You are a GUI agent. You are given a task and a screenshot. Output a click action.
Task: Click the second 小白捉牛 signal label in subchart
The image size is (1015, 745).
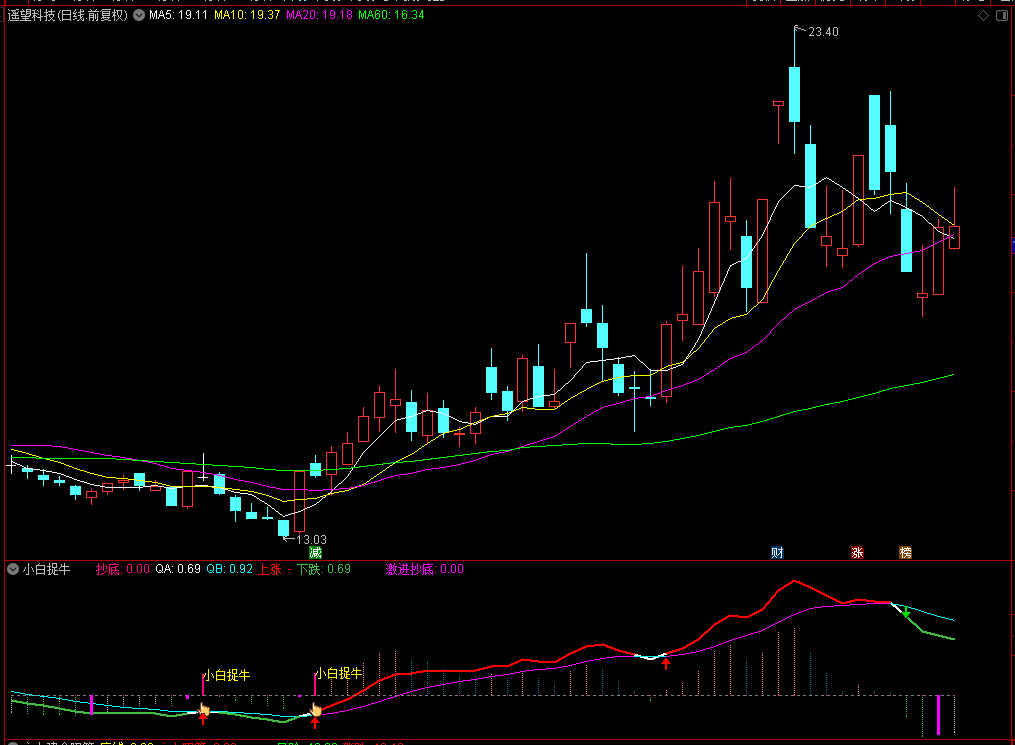(339, 673)
